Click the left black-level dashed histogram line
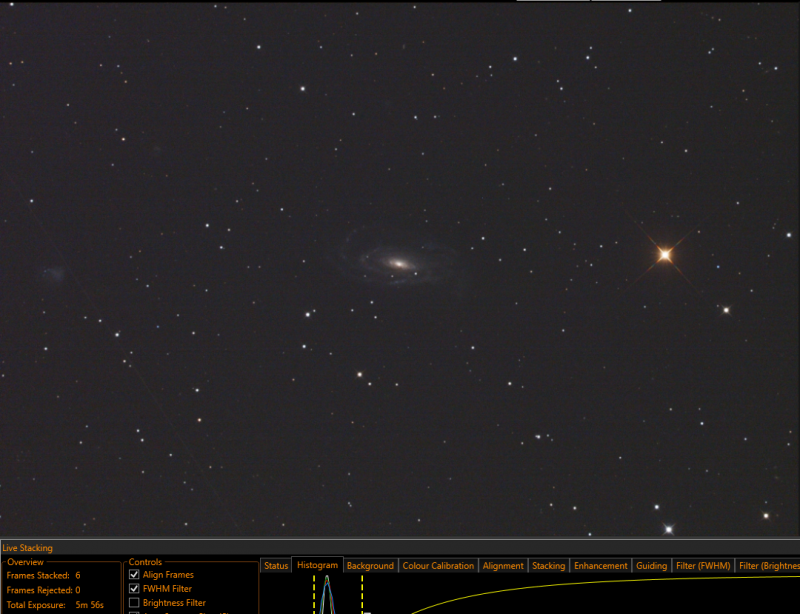This screenshot has height=614, width=800. [314, 595]
